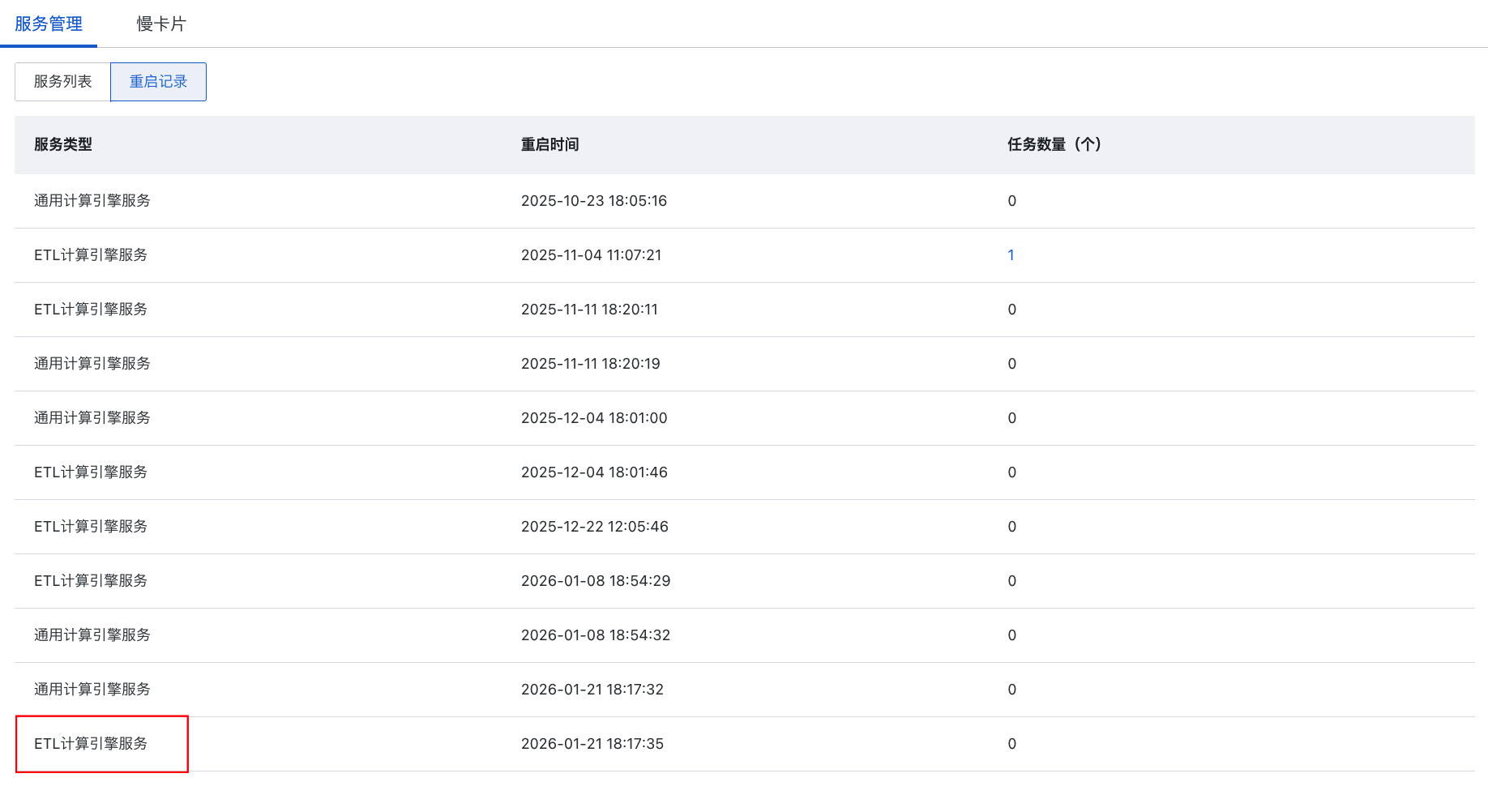Click the 重启时间 column header

(549, 145)
